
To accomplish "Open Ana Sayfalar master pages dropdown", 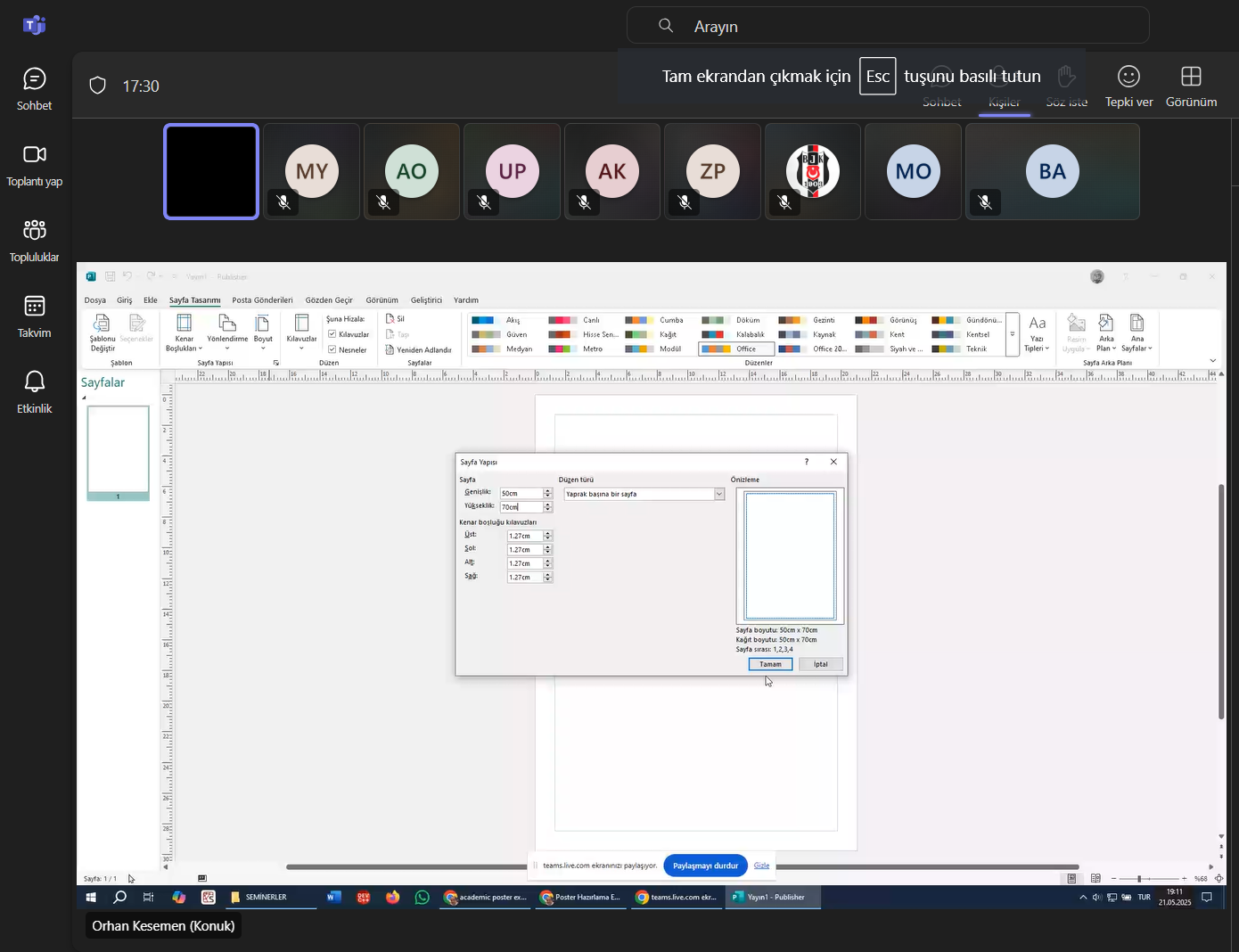I will tap(1137, 332).
